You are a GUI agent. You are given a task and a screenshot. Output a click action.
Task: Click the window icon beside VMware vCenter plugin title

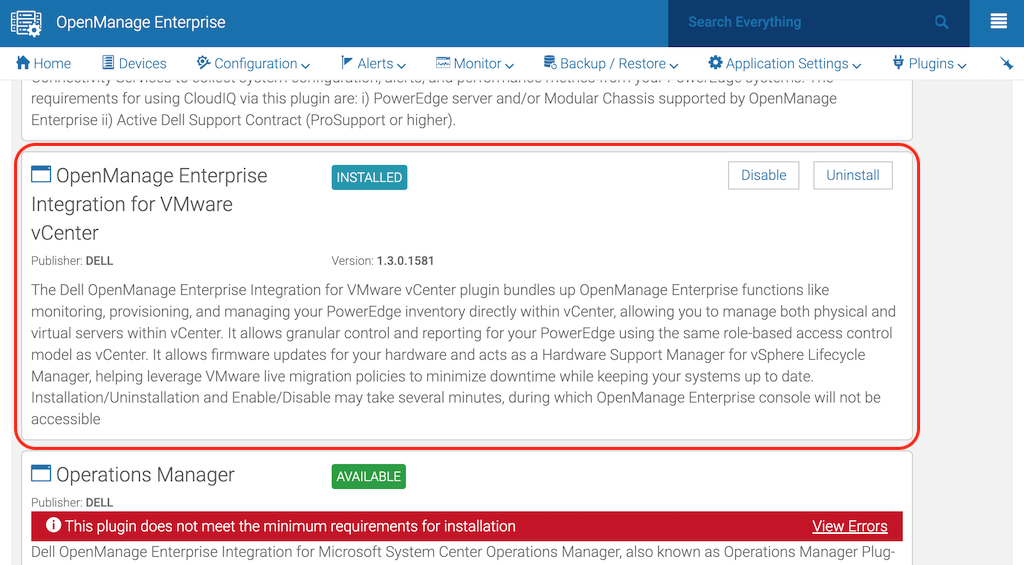click(41, 174)
